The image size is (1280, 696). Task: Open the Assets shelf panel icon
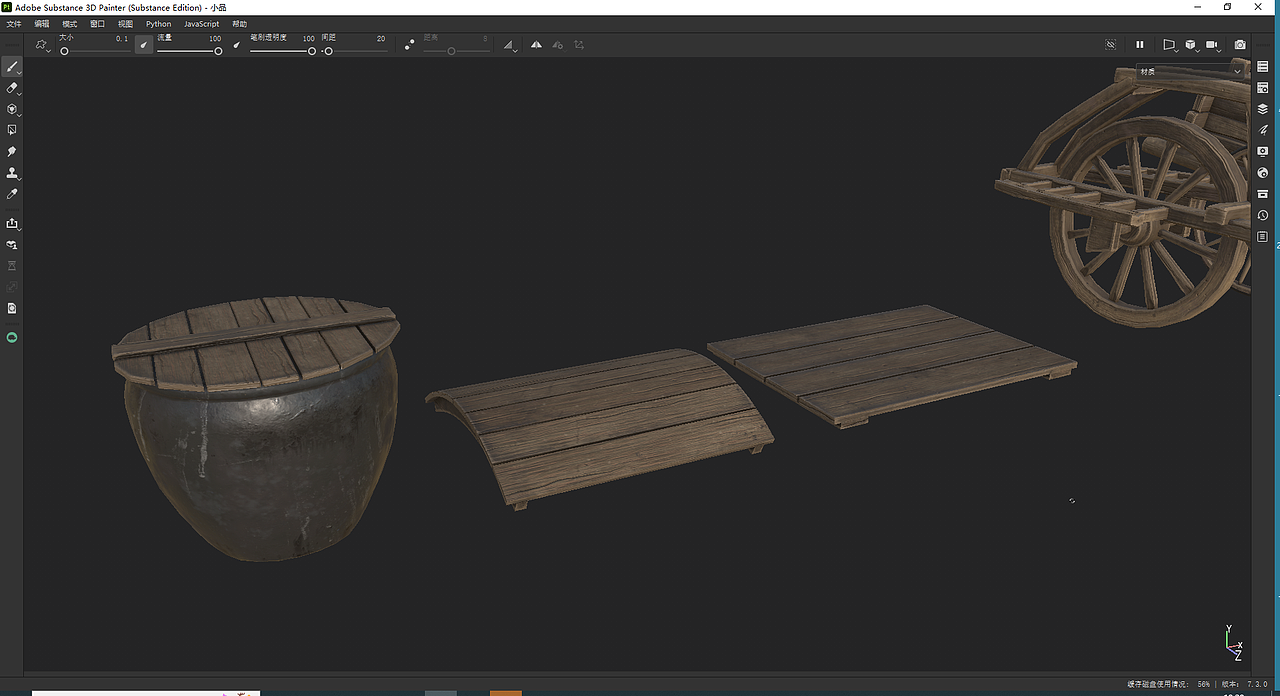[x=1263, y=194]
